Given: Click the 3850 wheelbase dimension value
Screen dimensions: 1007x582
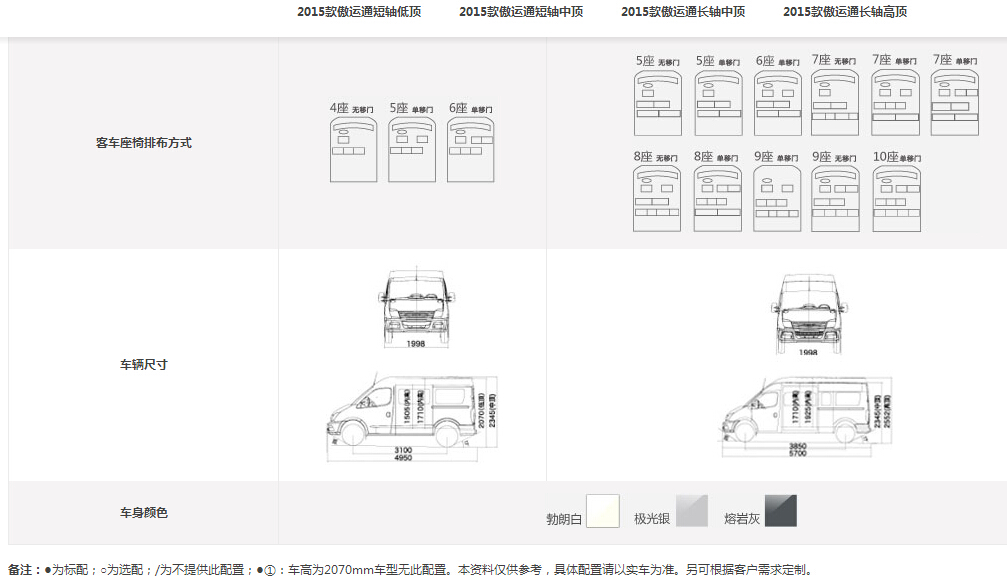Looking at the screenshot, I should click(x=798, y=446).
